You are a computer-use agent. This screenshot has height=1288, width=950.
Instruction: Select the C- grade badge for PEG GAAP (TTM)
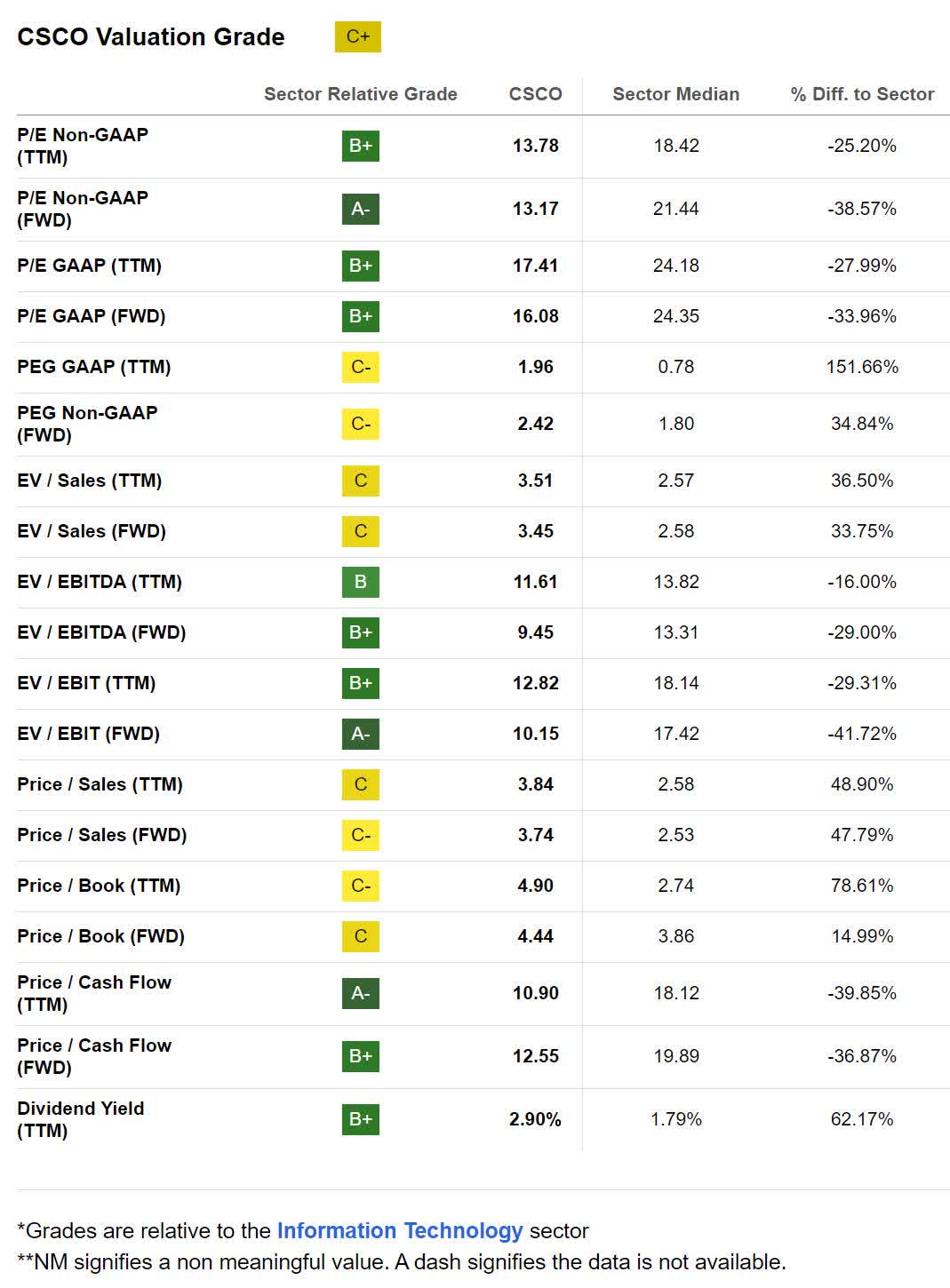360,367
